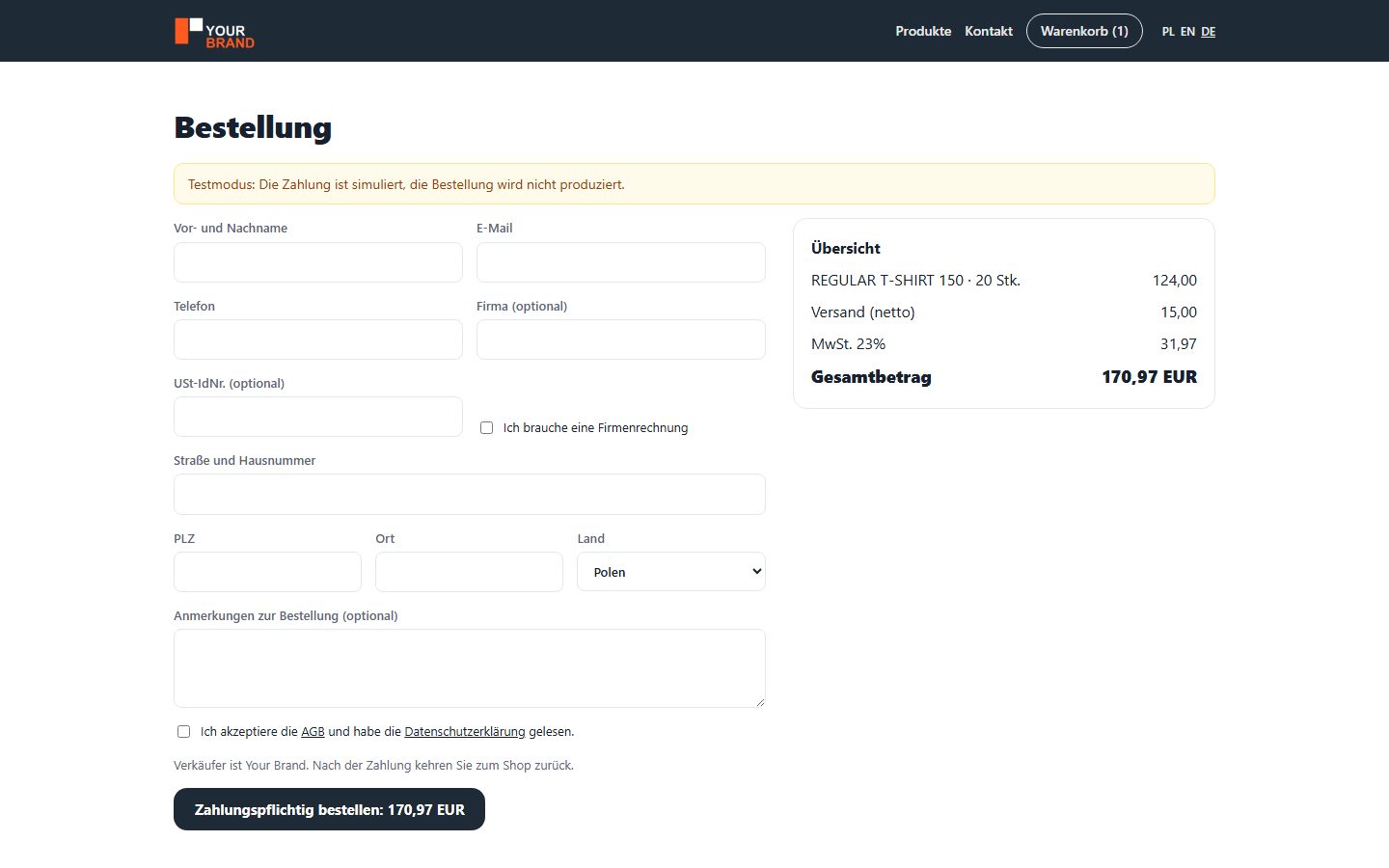Click the USt-IdNr. (optional) field
The image size is (1389, 868).
click(318, 417)
